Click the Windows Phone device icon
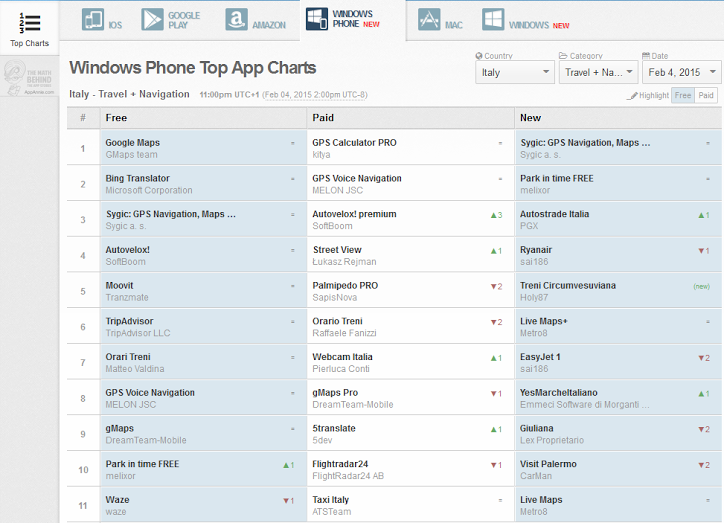Viewport: 724px width, 523px height. 317,19
